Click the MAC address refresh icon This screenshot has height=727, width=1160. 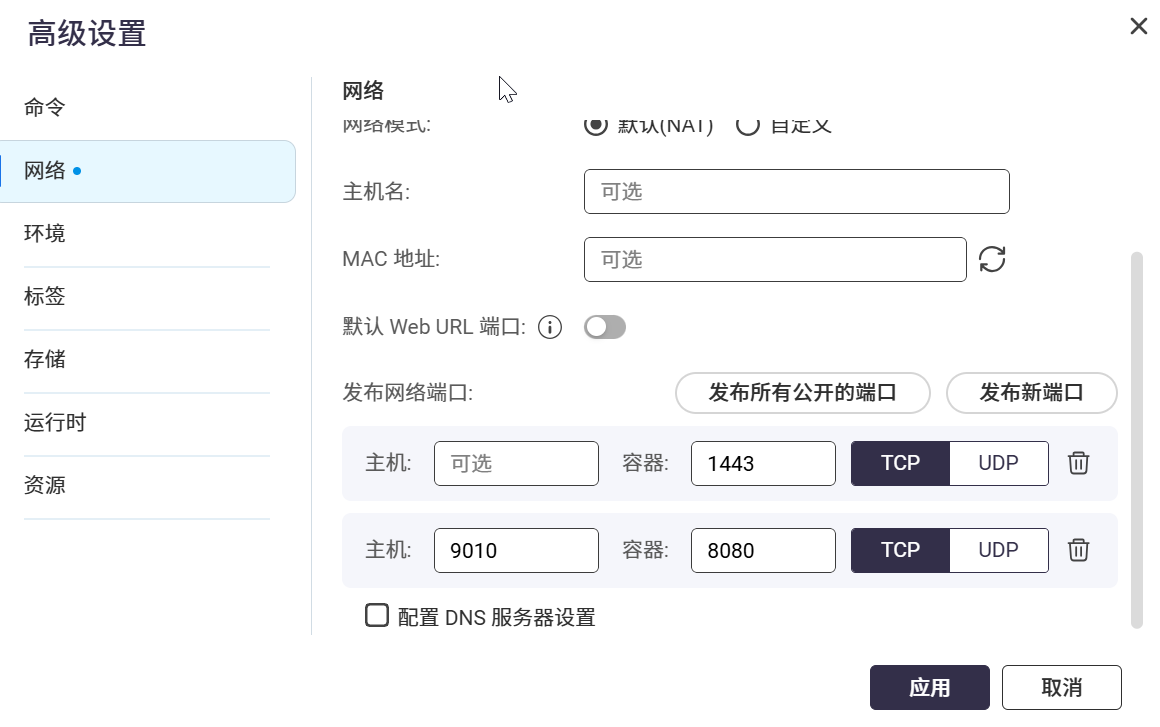[991, 260]
